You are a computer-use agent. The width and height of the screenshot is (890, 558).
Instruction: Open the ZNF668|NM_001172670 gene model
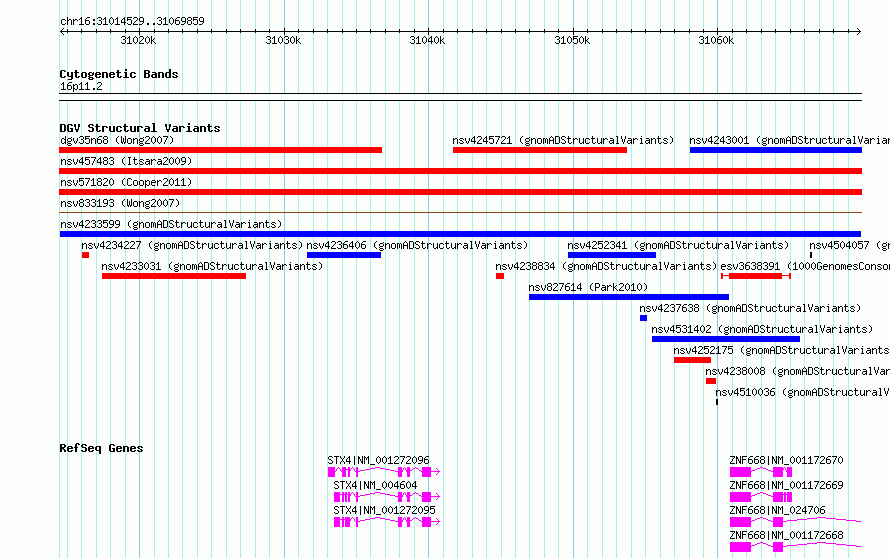(761, 472)
